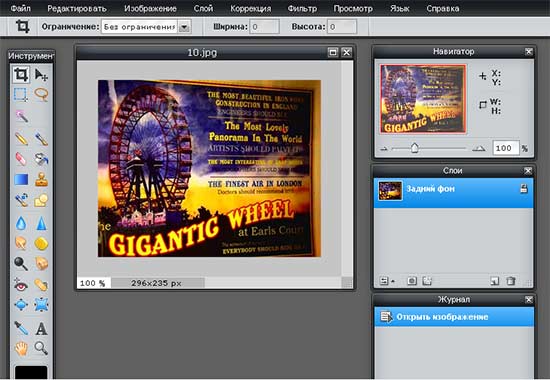
Task: Click the layer mask icon in Слои
Action: click(x=412, y=281)
